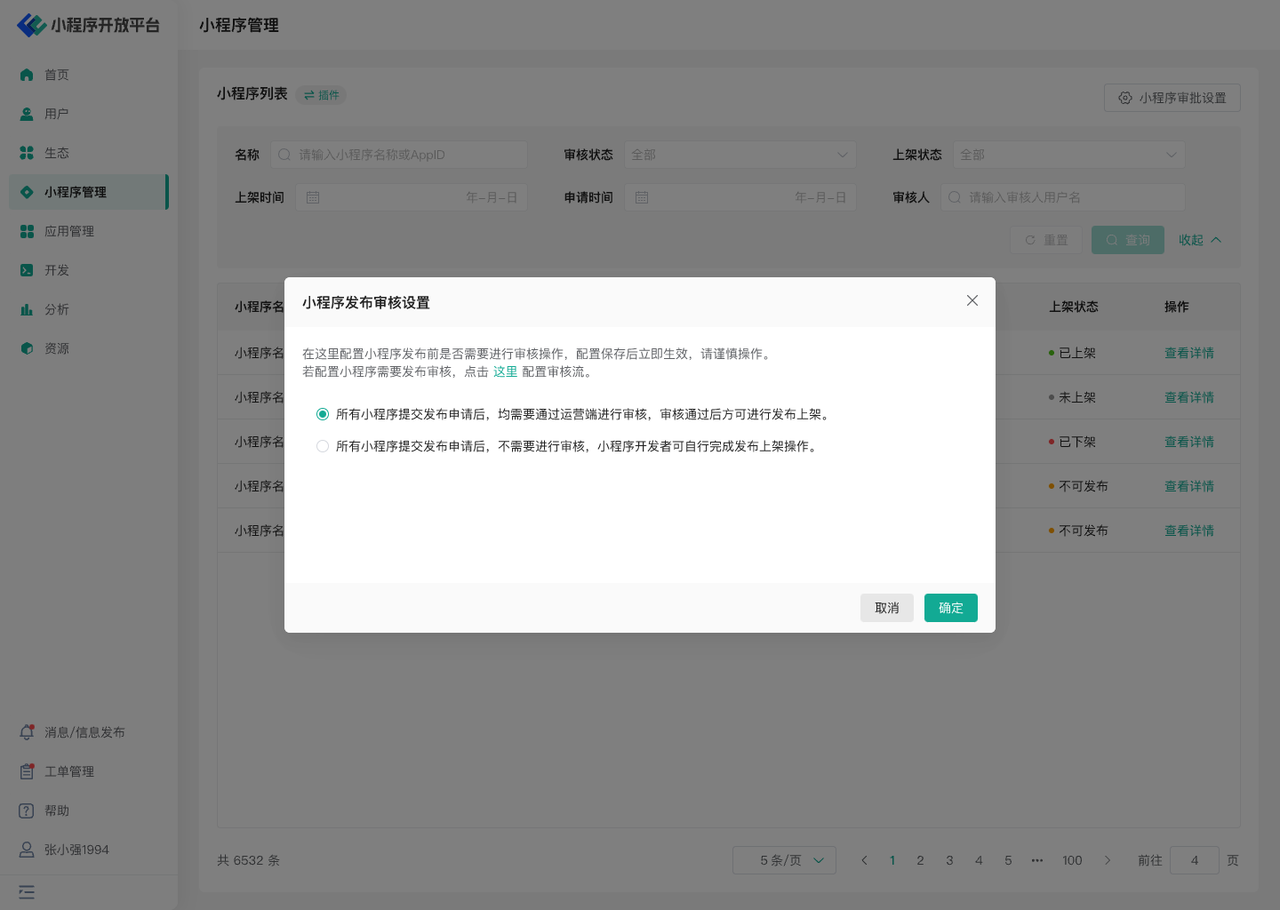Expand the 审核状态 dropdown
The height and width of the screenshot is (910, 1280).
point(740,155)
